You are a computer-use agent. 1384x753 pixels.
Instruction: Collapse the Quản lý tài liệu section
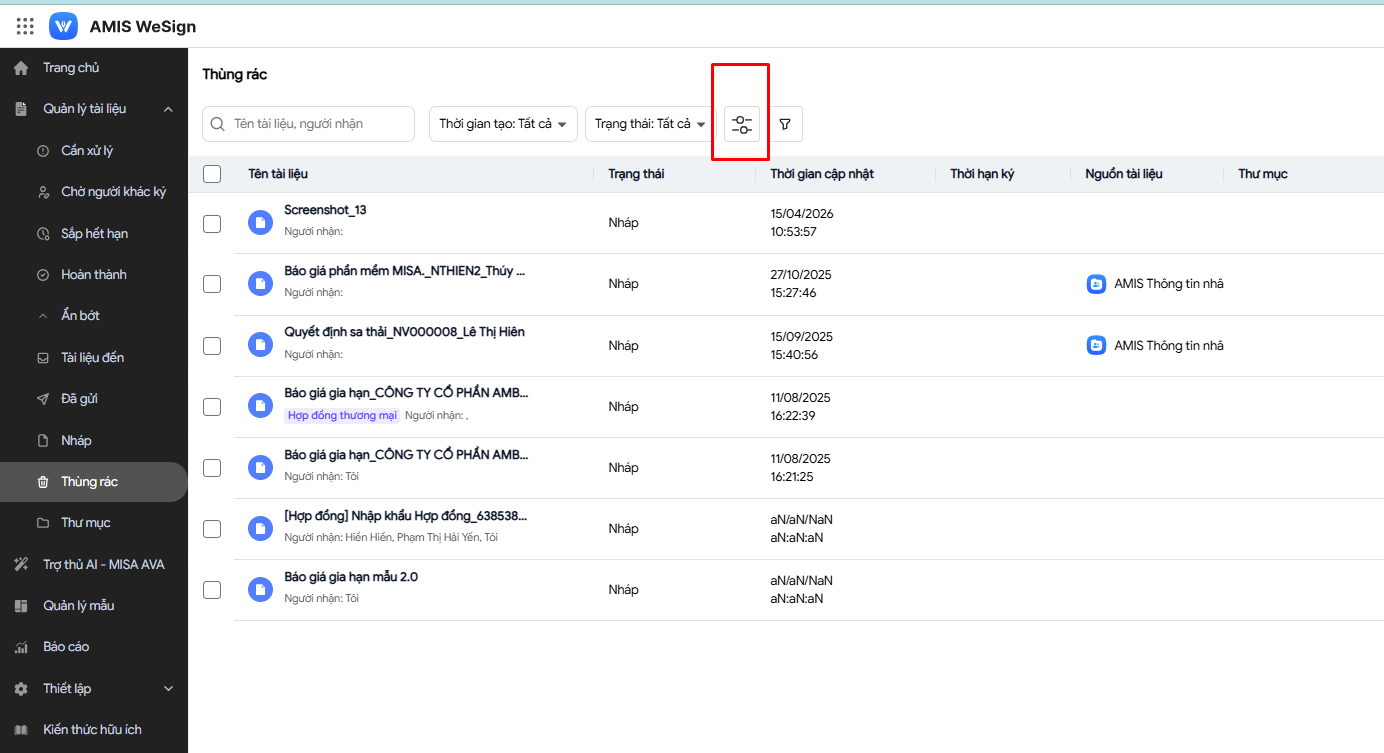click(x=168, y=109)
